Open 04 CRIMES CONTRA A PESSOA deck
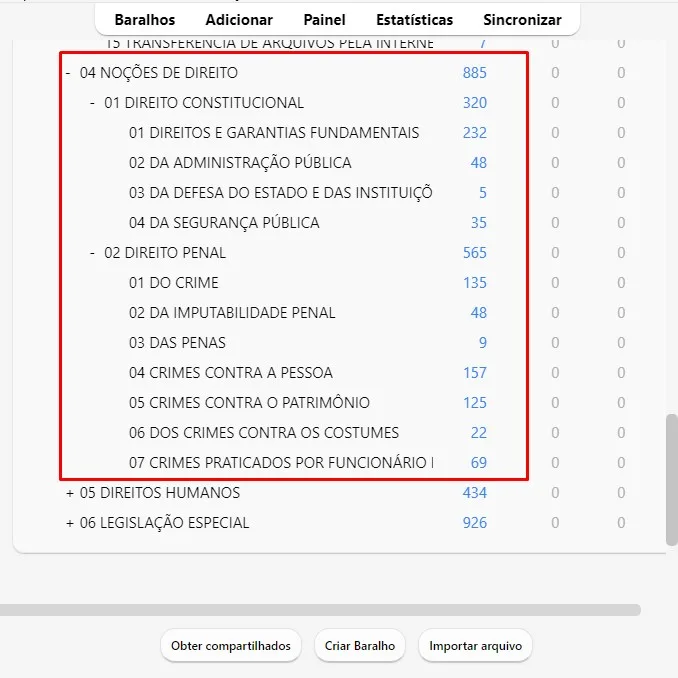This screenshot has width=678, height=678. coord(230,373)
